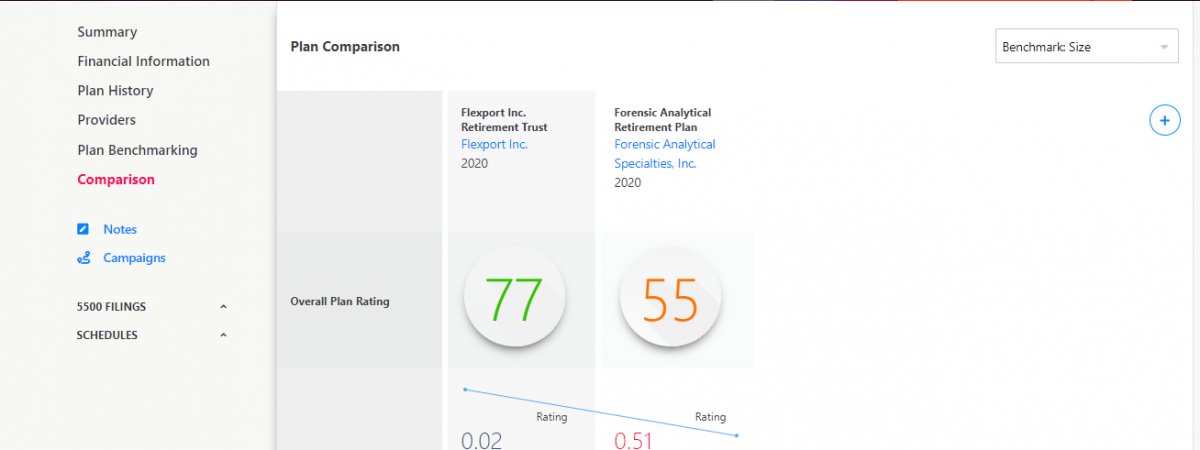
Task: Open the Campaigns link
Action: coord(134,258)
